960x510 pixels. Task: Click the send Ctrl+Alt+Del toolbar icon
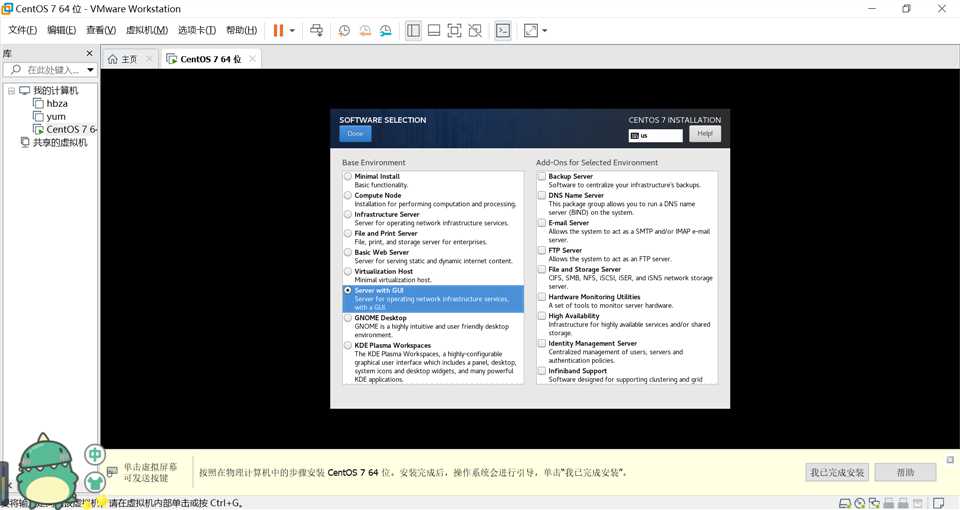(317, 30)
